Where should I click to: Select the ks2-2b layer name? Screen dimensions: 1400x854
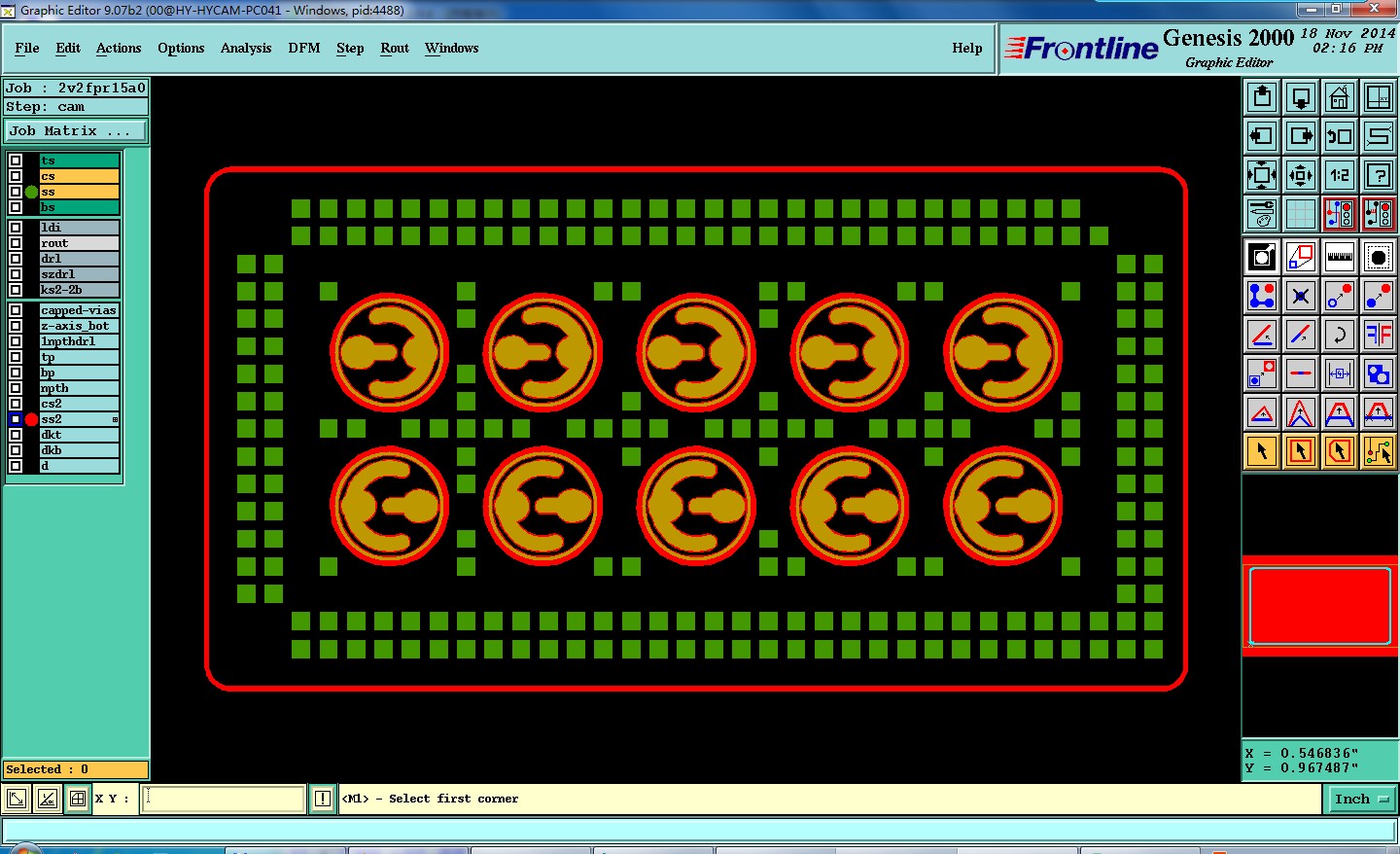pyautogui.click(x=80, y=290)
